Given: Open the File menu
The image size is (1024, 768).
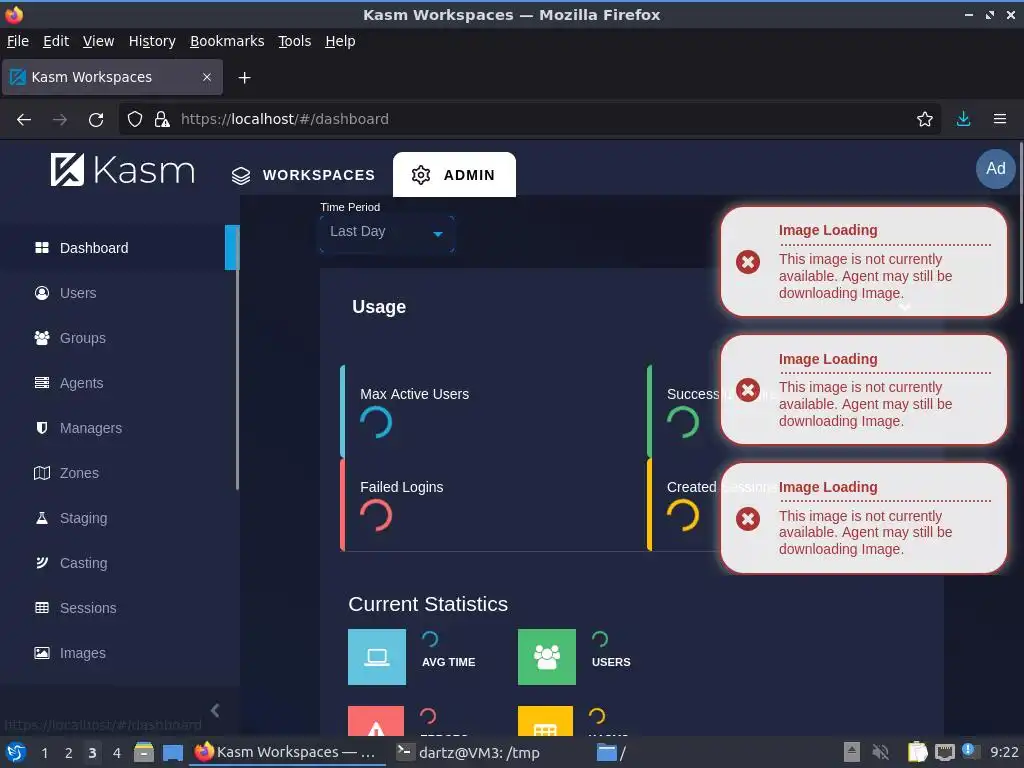Looking at the screenshot, I should click(x=18, y=41).
